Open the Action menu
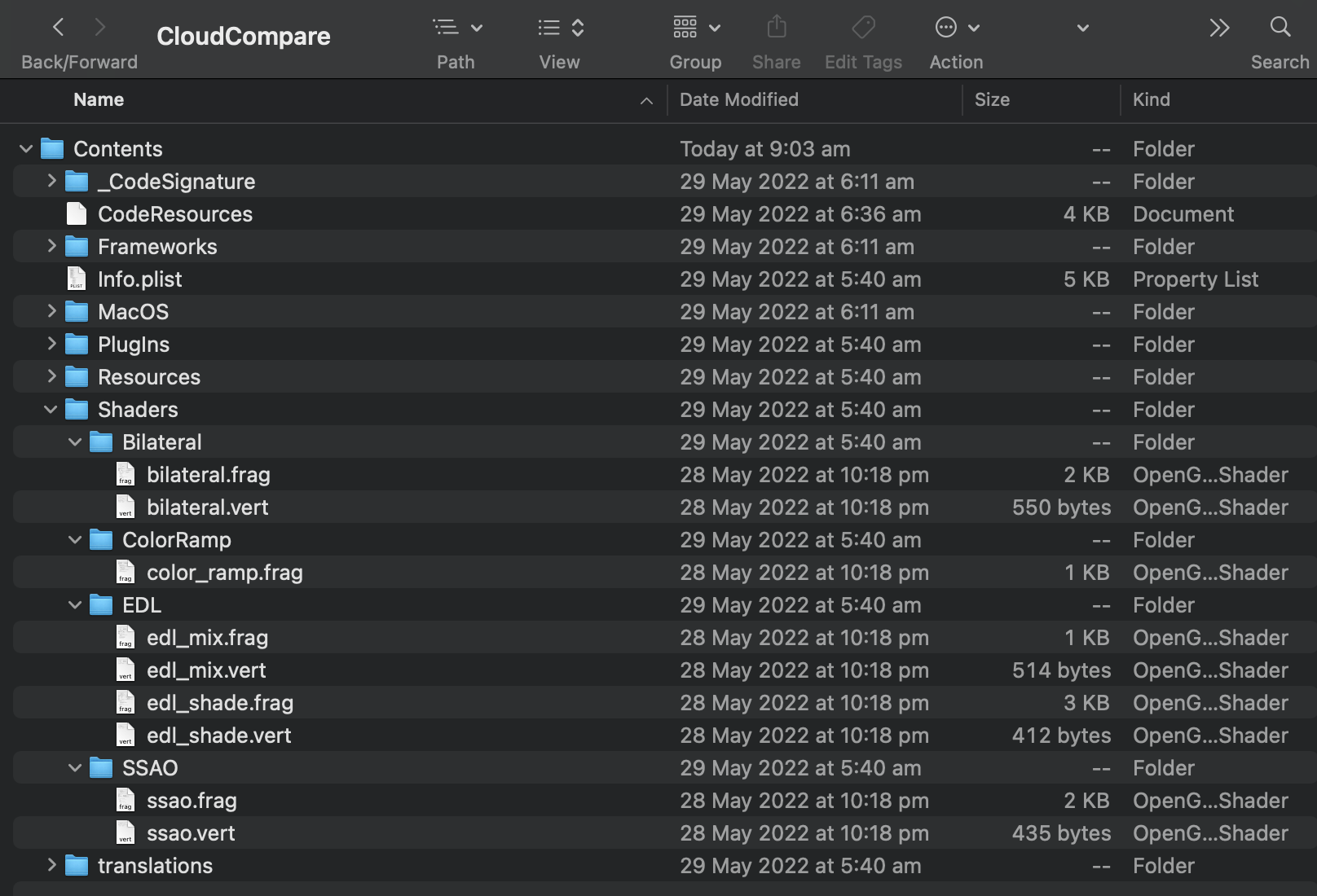The height and width of the screenshot is (896, 1317). (955, 27)
